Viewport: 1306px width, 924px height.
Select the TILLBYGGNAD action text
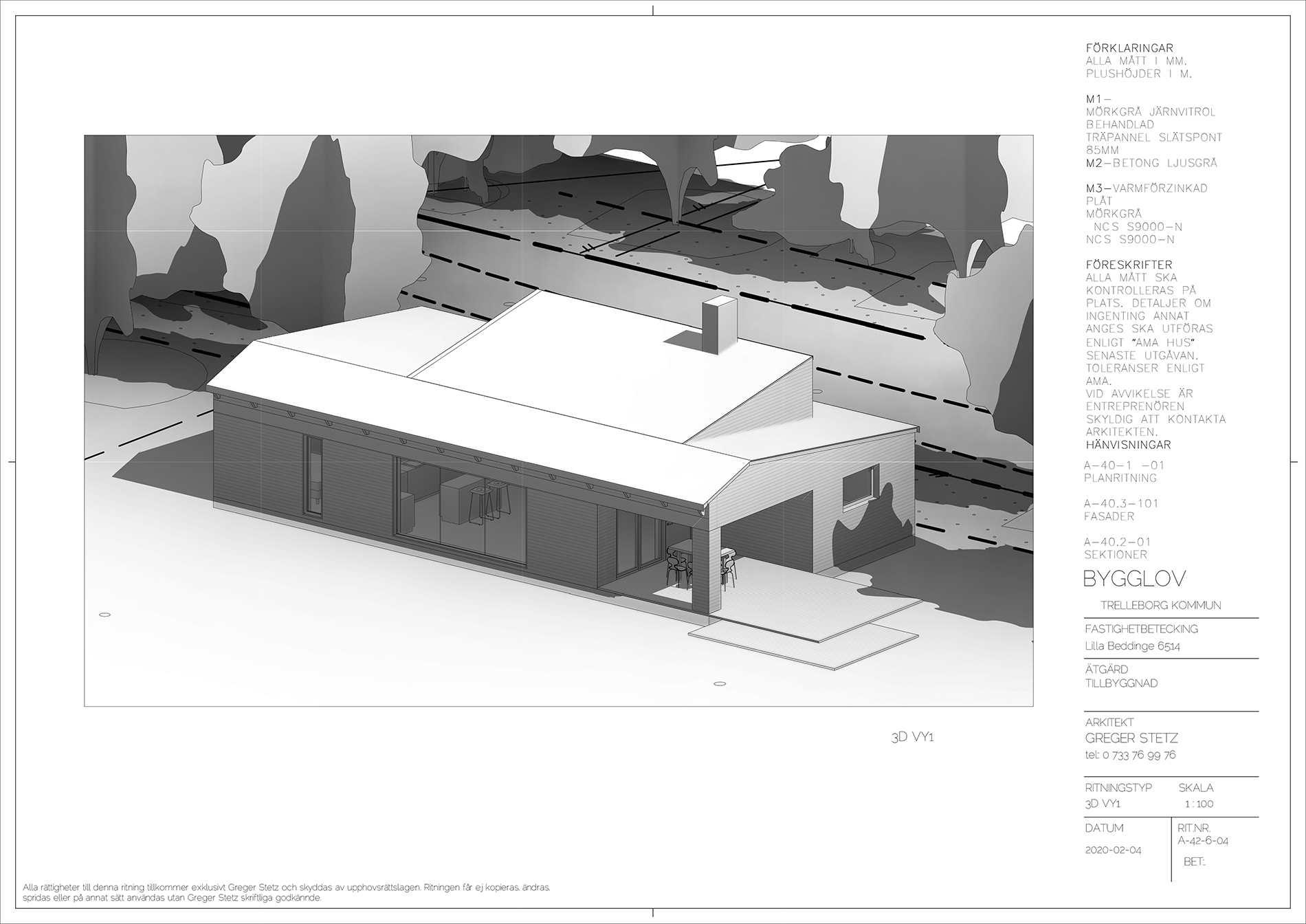pos(1120,683)
